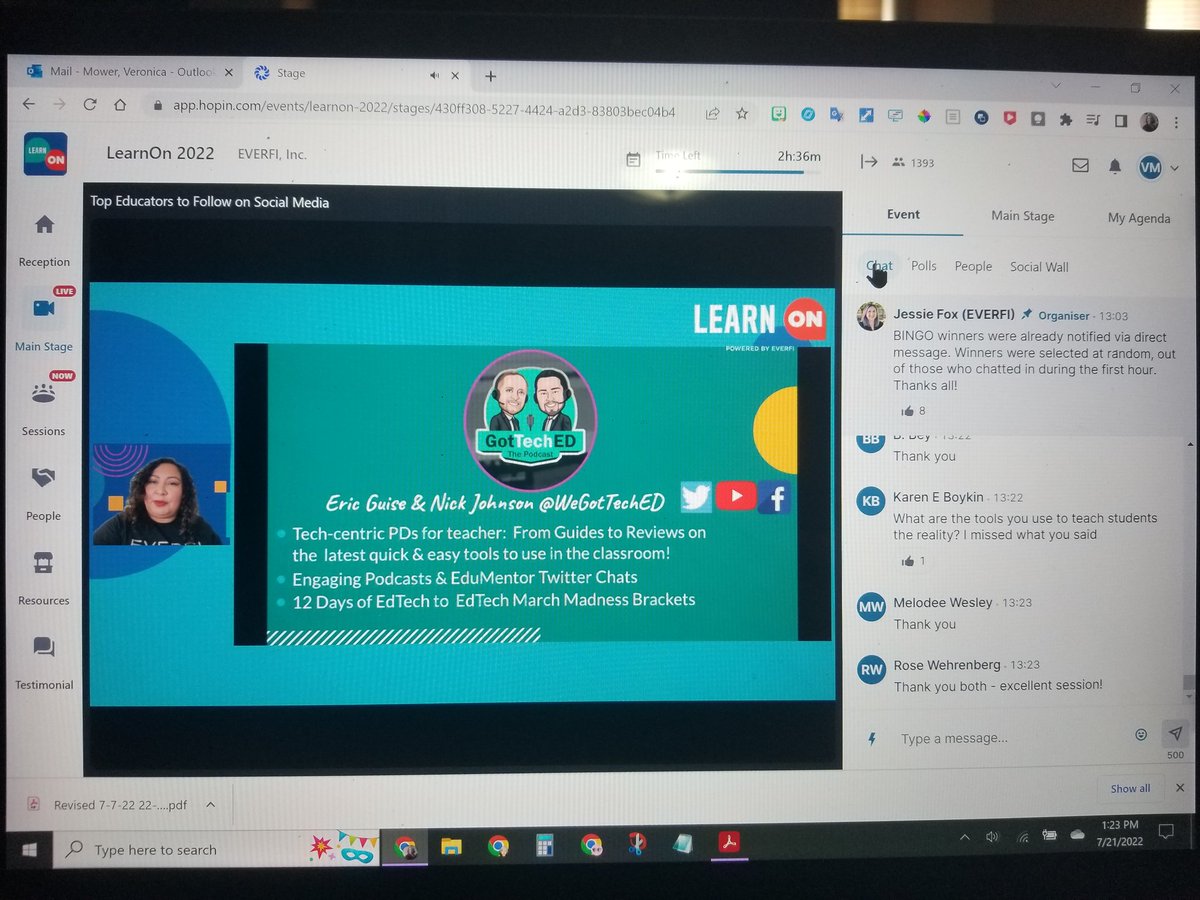Share this page icon in address bar
Viewport: 1200px width, 900px height.
point(712,114)
